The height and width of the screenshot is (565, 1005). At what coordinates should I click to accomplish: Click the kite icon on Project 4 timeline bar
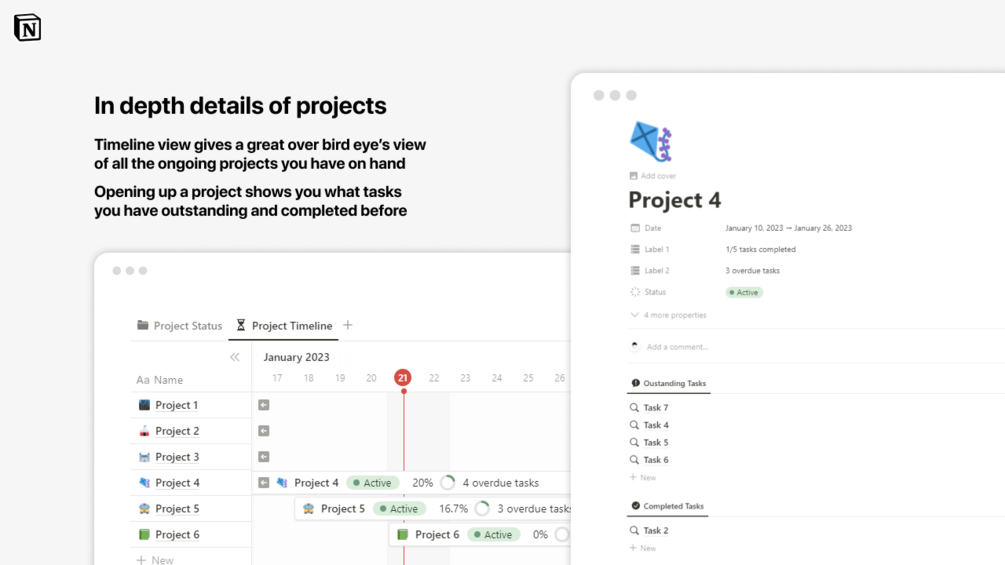coord(282,482)
